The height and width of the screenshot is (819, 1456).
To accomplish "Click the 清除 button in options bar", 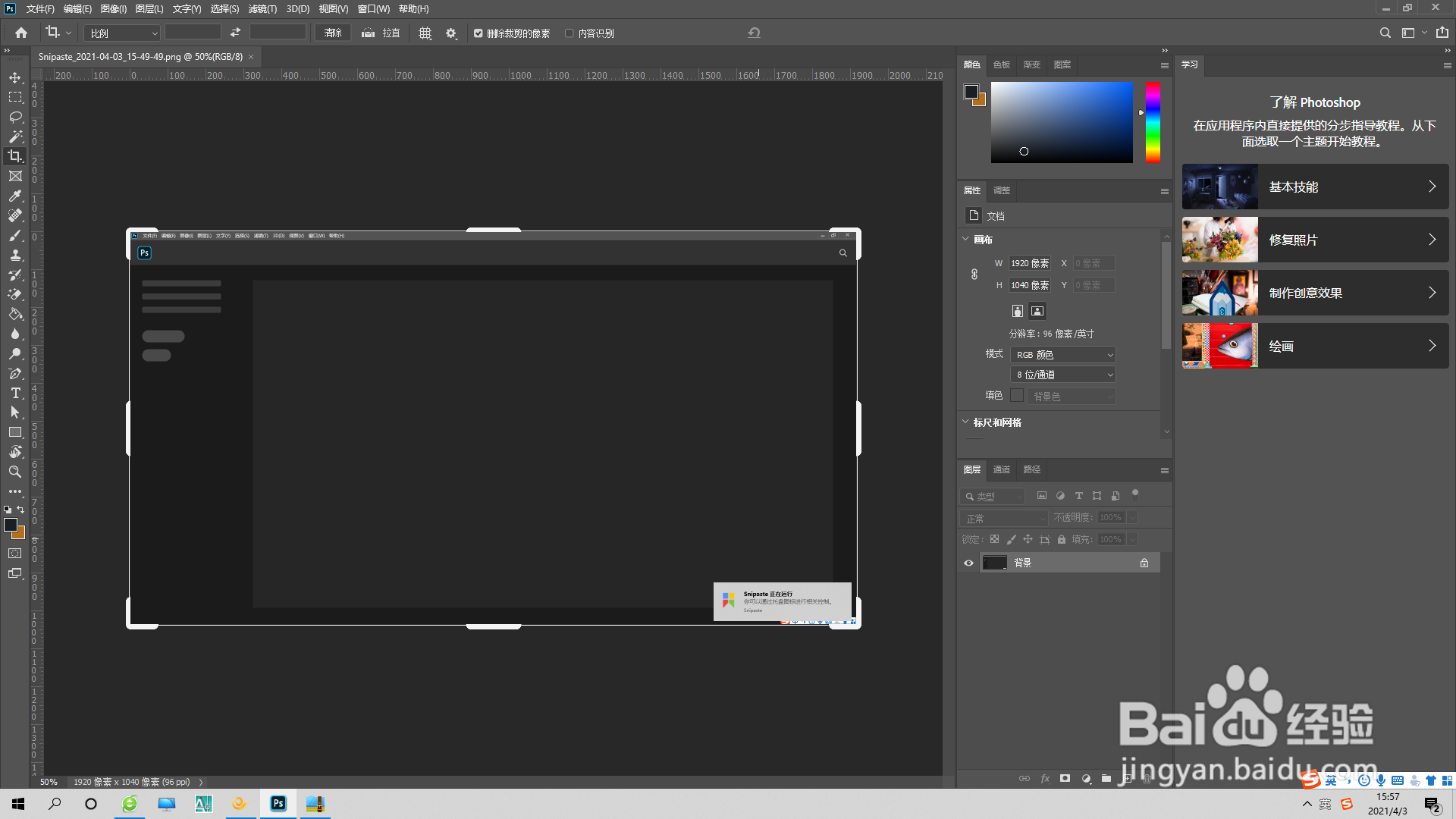I will (333, 33).
